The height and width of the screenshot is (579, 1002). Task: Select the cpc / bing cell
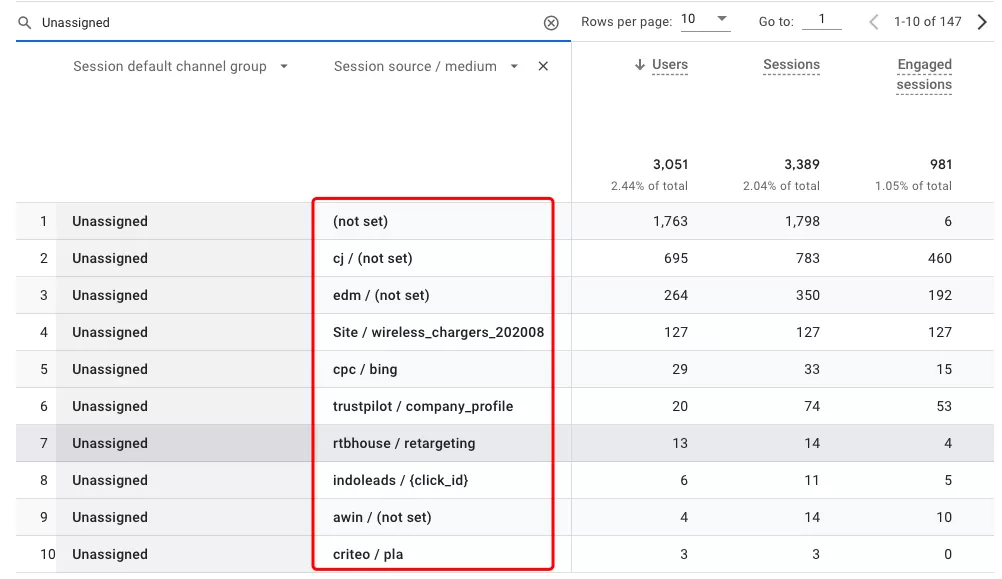365,369
